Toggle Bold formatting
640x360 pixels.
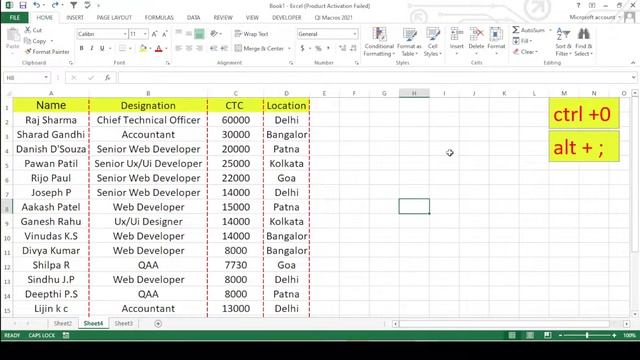[82, 48]
